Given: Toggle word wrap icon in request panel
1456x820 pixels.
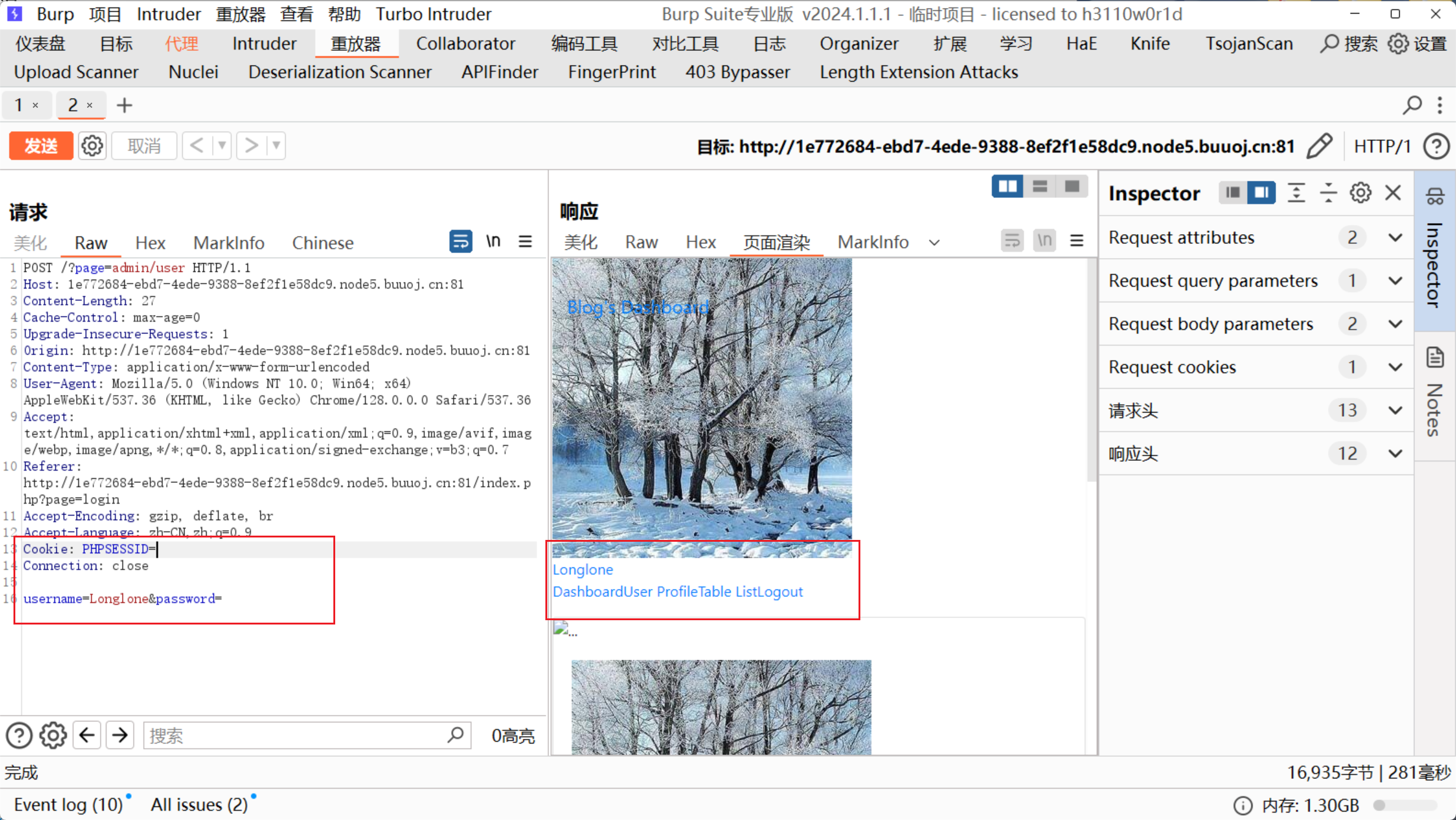Looking at the screenshot, I should [x=460, y=241].
